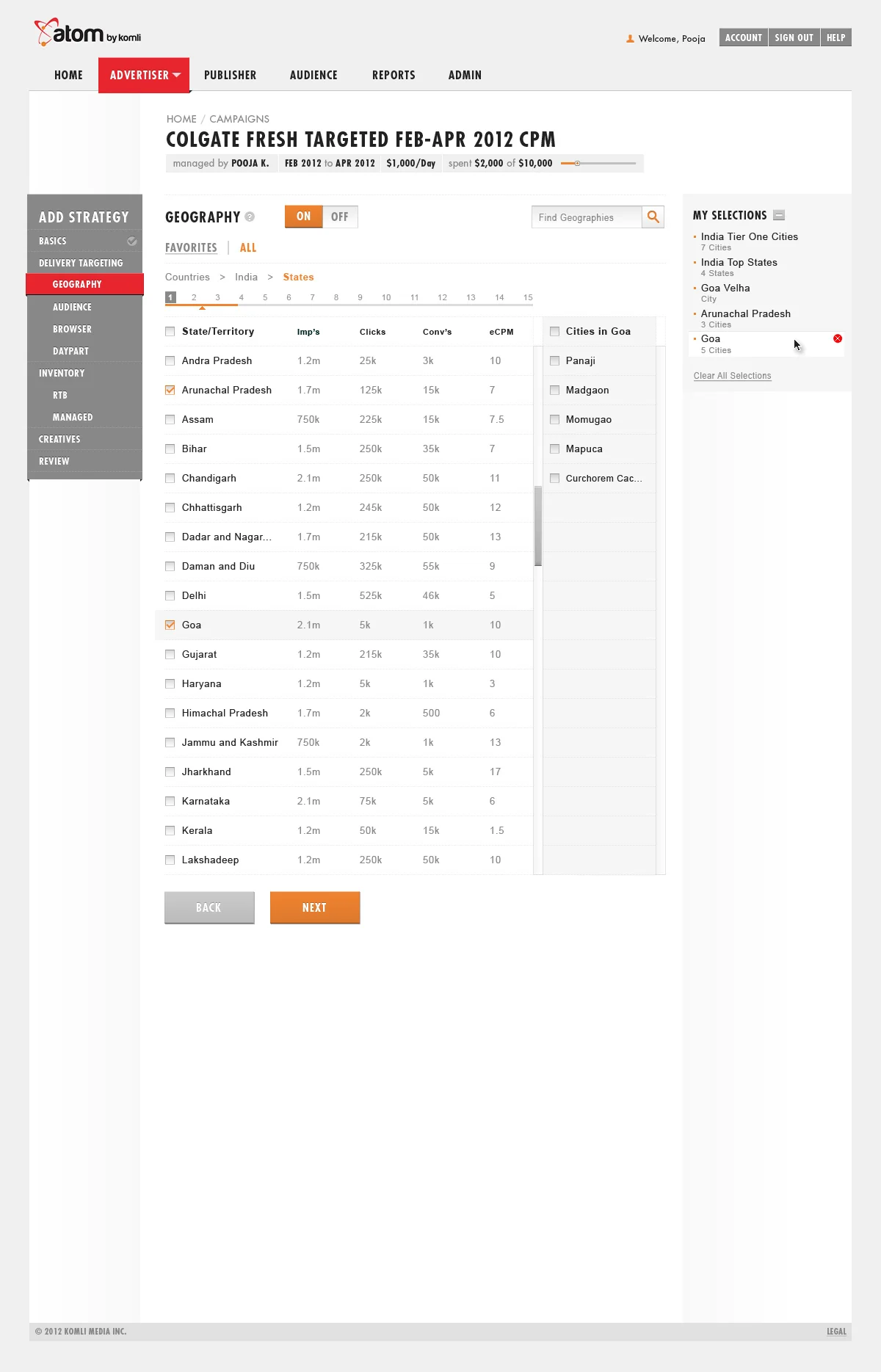Open the Admin navigation tab
881x1372 pixels.
465,75
